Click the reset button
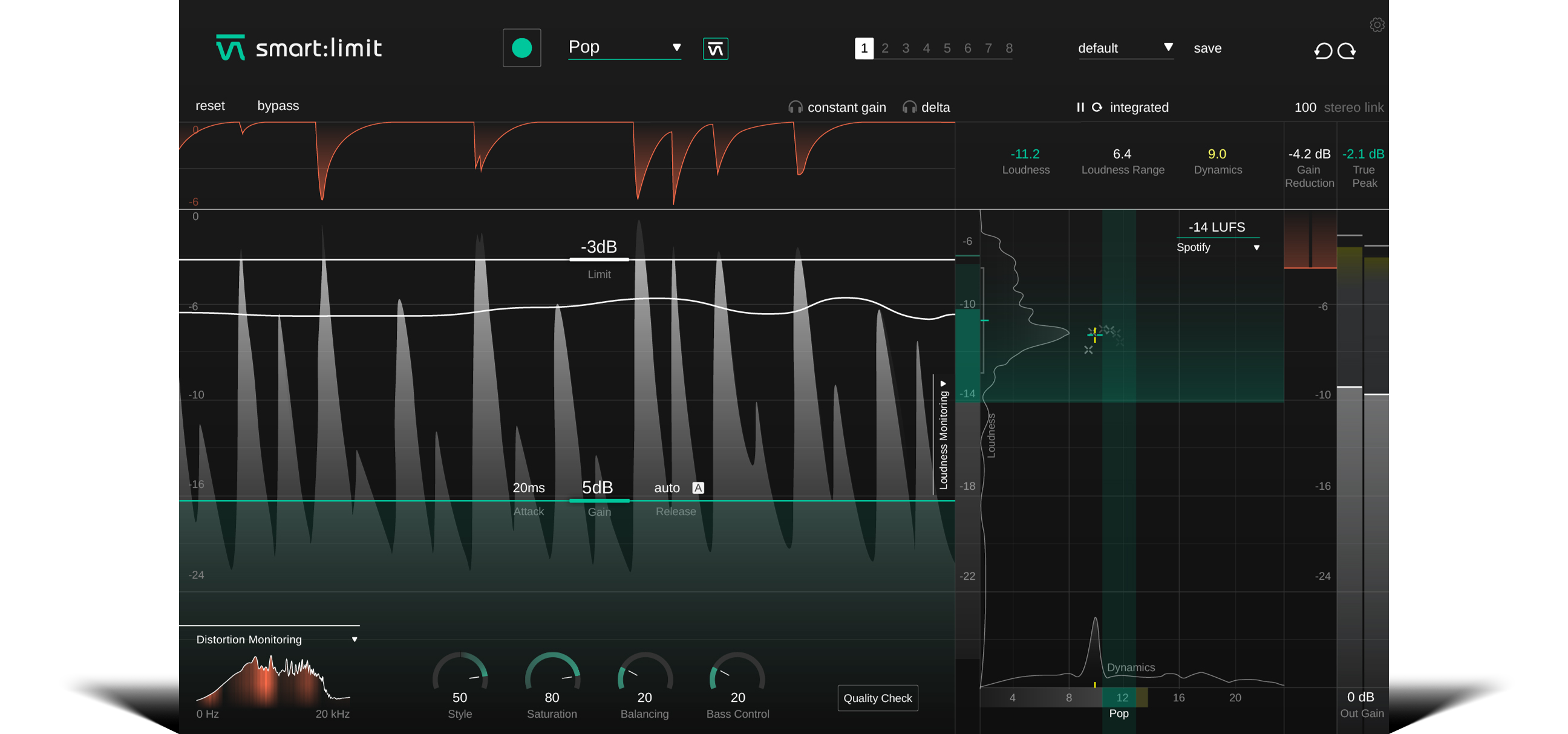The width and height of the screenshot is (1568, 734). 210,106
